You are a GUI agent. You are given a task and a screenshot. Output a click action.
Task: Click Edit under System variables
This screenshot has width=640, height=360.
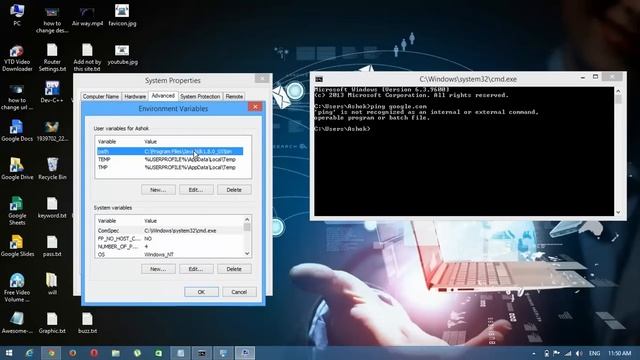coord(196,269)
